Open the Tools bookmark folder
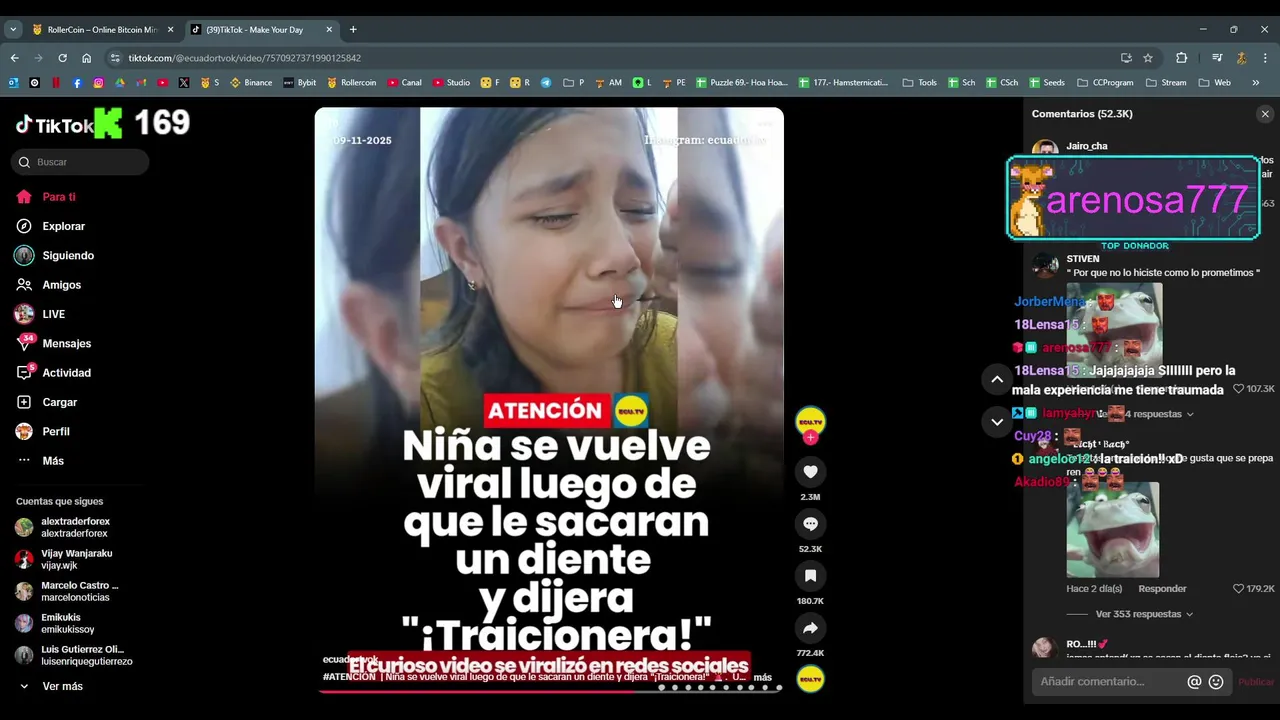The width and height of the screenshot is (1280, 720). [920, 83]
